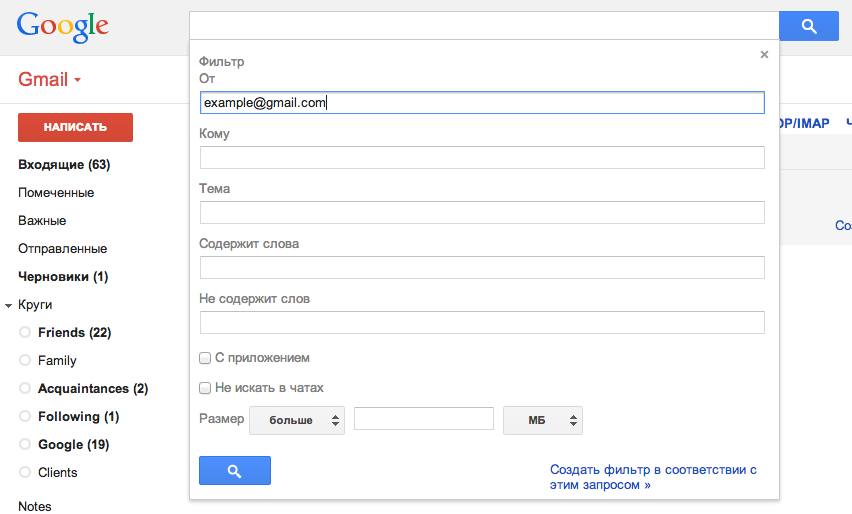
Task: Click the blue filter search button
Action: [235, 471]
